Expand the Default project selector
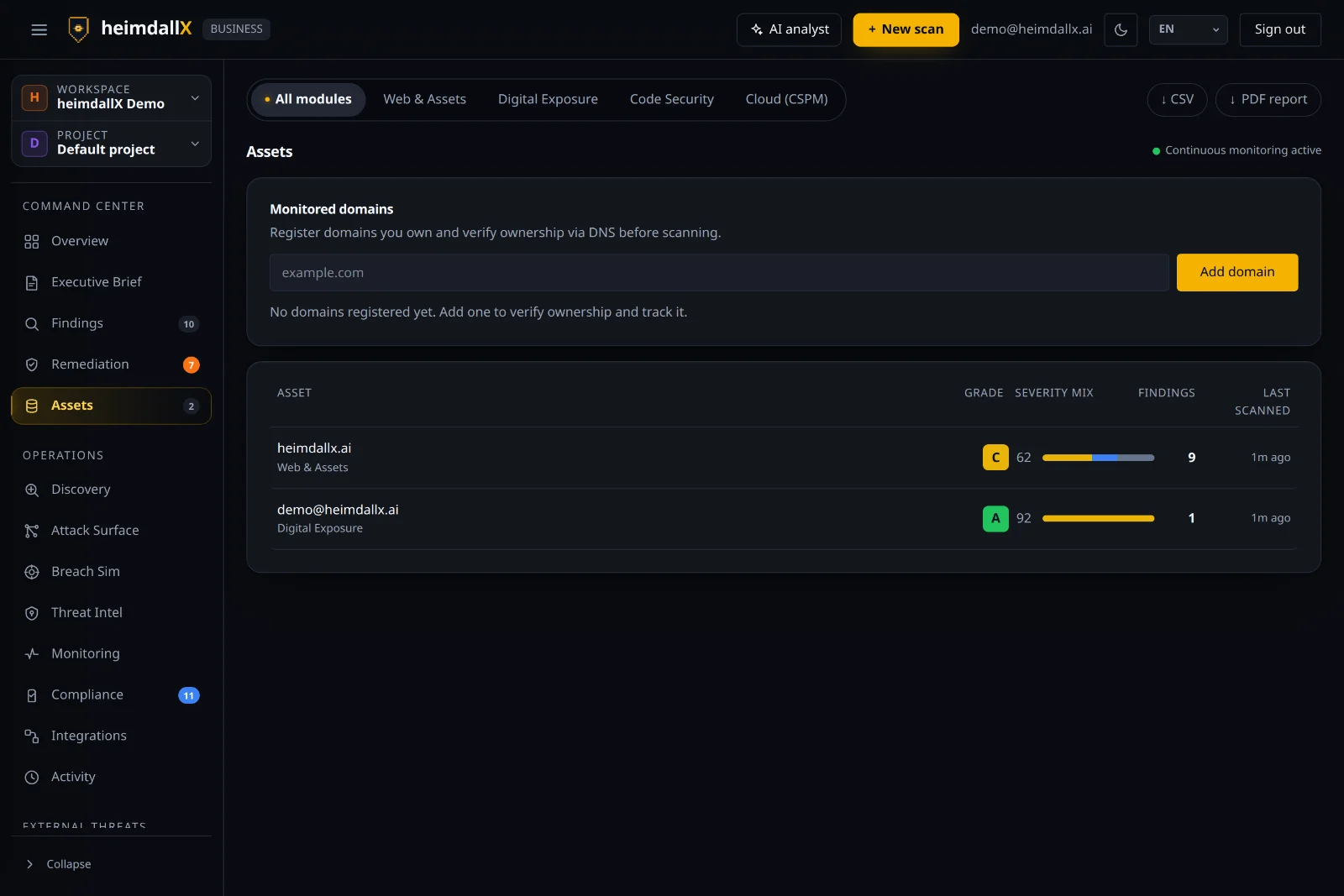 [x=112, y=144]
